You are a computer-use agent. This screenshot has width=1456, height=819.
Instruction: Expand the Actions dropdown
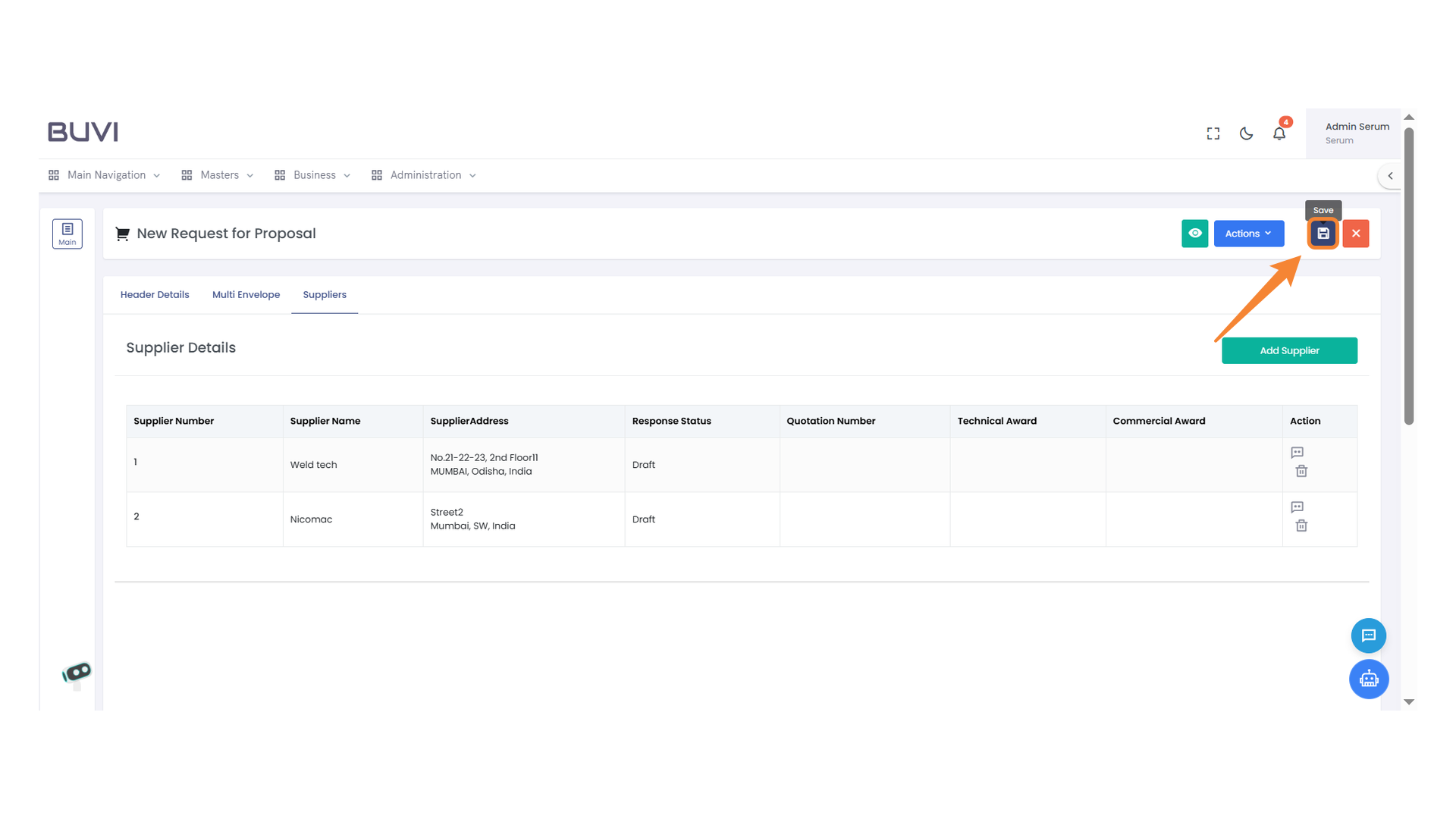[1248, 234]
